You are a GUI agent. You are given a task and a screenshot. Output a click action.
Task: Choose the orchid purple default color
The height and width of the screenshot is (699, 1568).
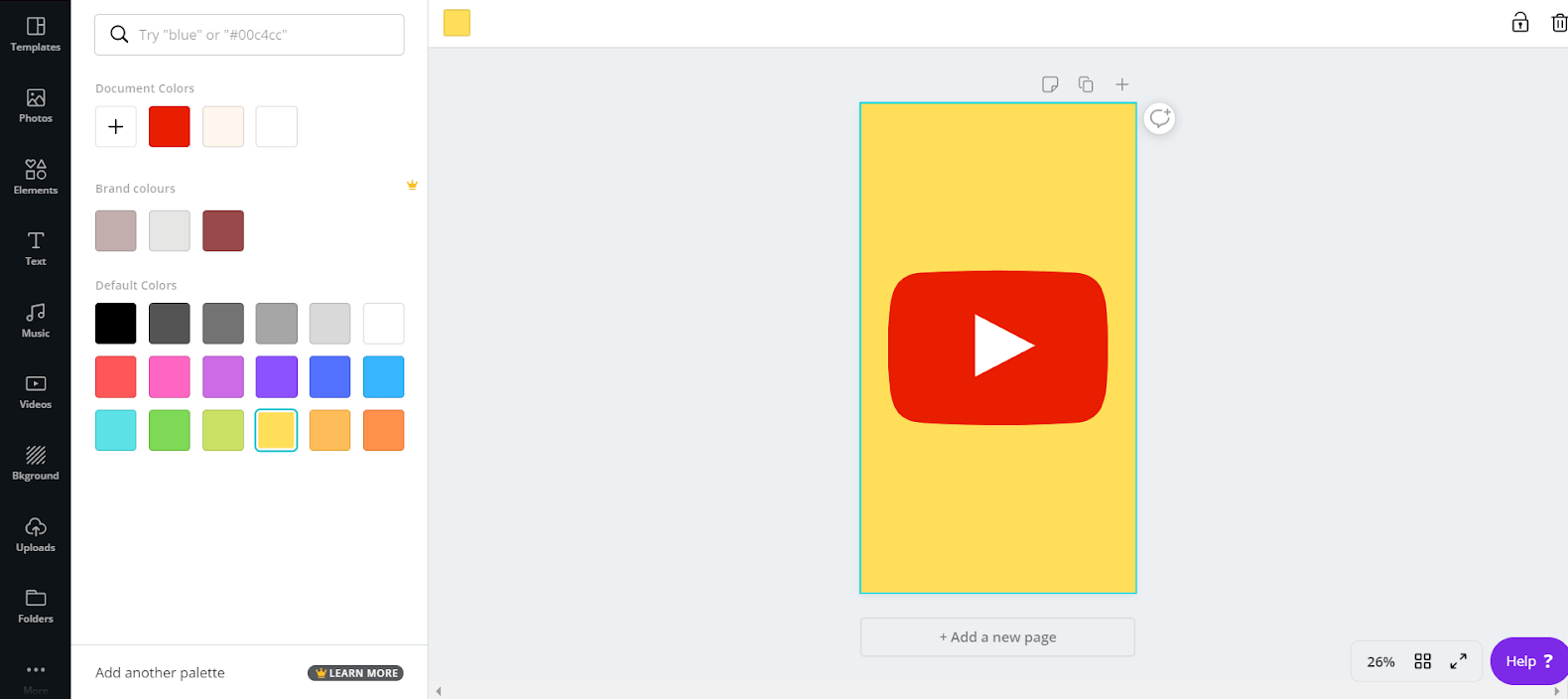[x=223, y=377]
